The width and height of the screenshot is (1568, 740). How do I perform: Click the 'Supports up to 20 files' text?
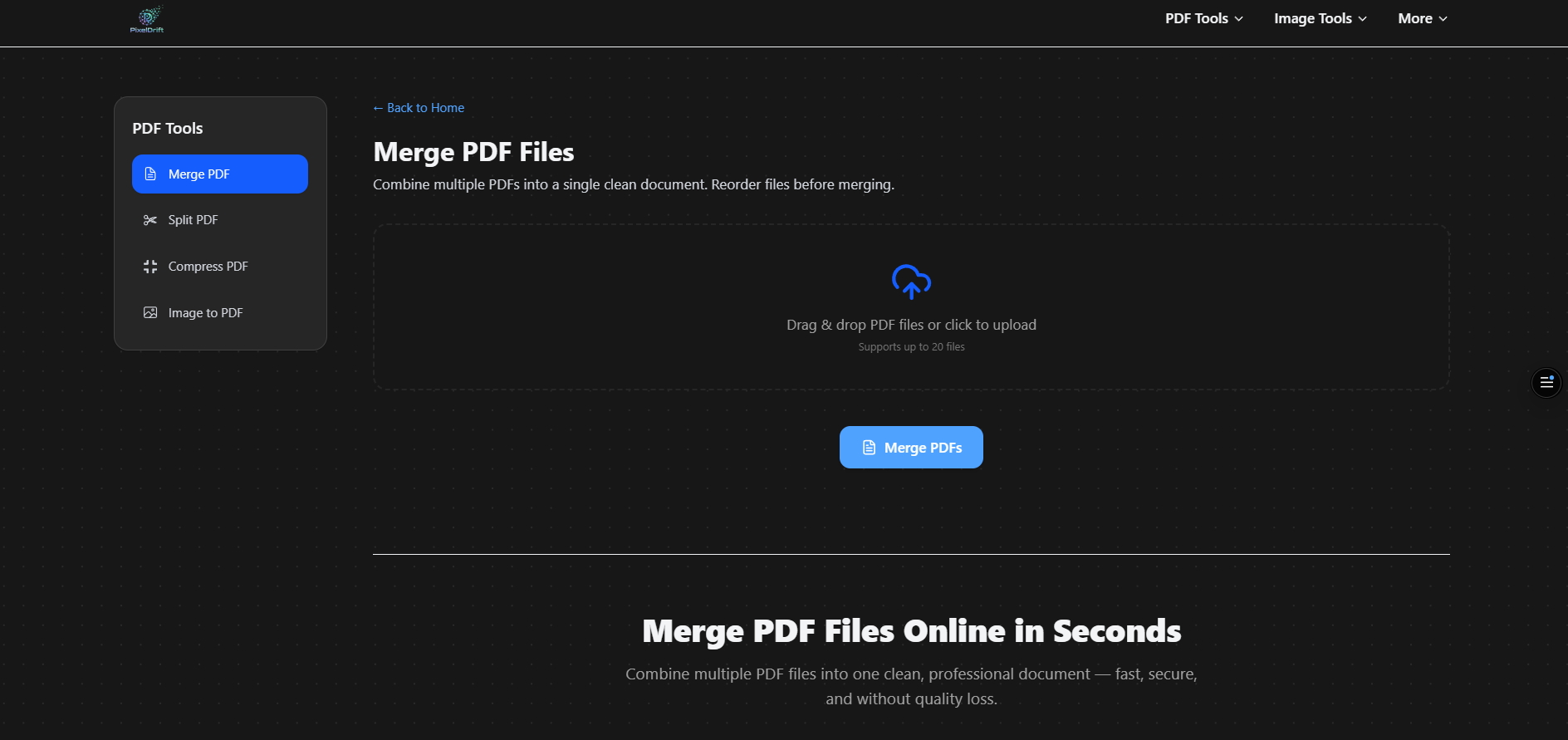click(x=911, y=347)
